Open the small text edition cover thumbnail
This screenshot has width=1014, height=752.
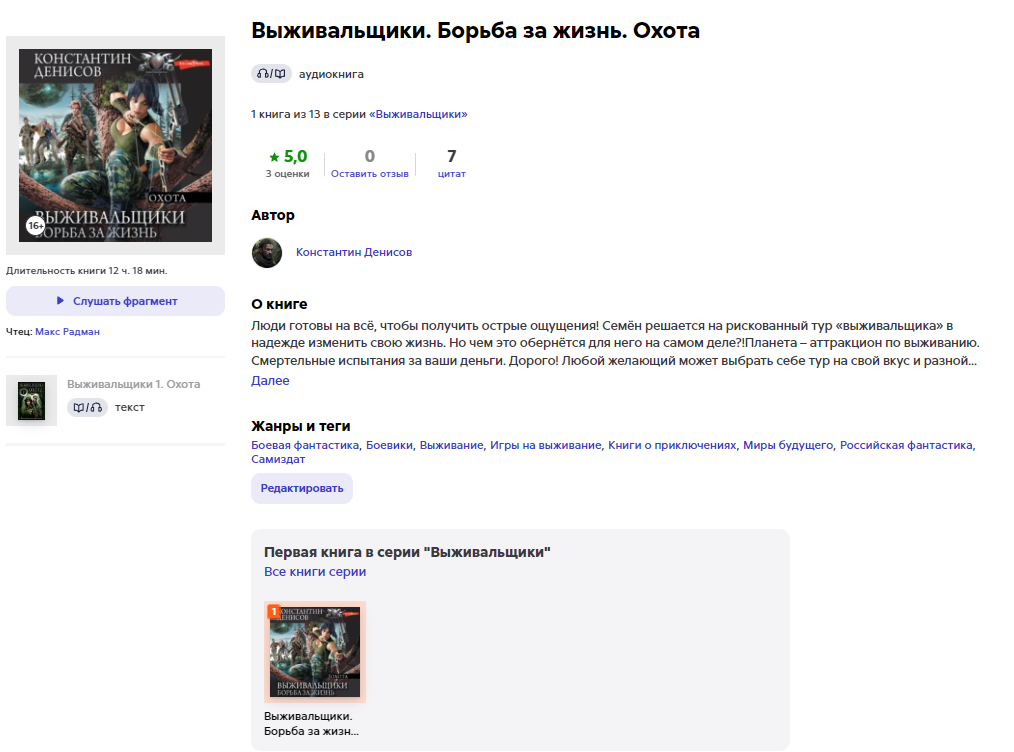(32, 401)
